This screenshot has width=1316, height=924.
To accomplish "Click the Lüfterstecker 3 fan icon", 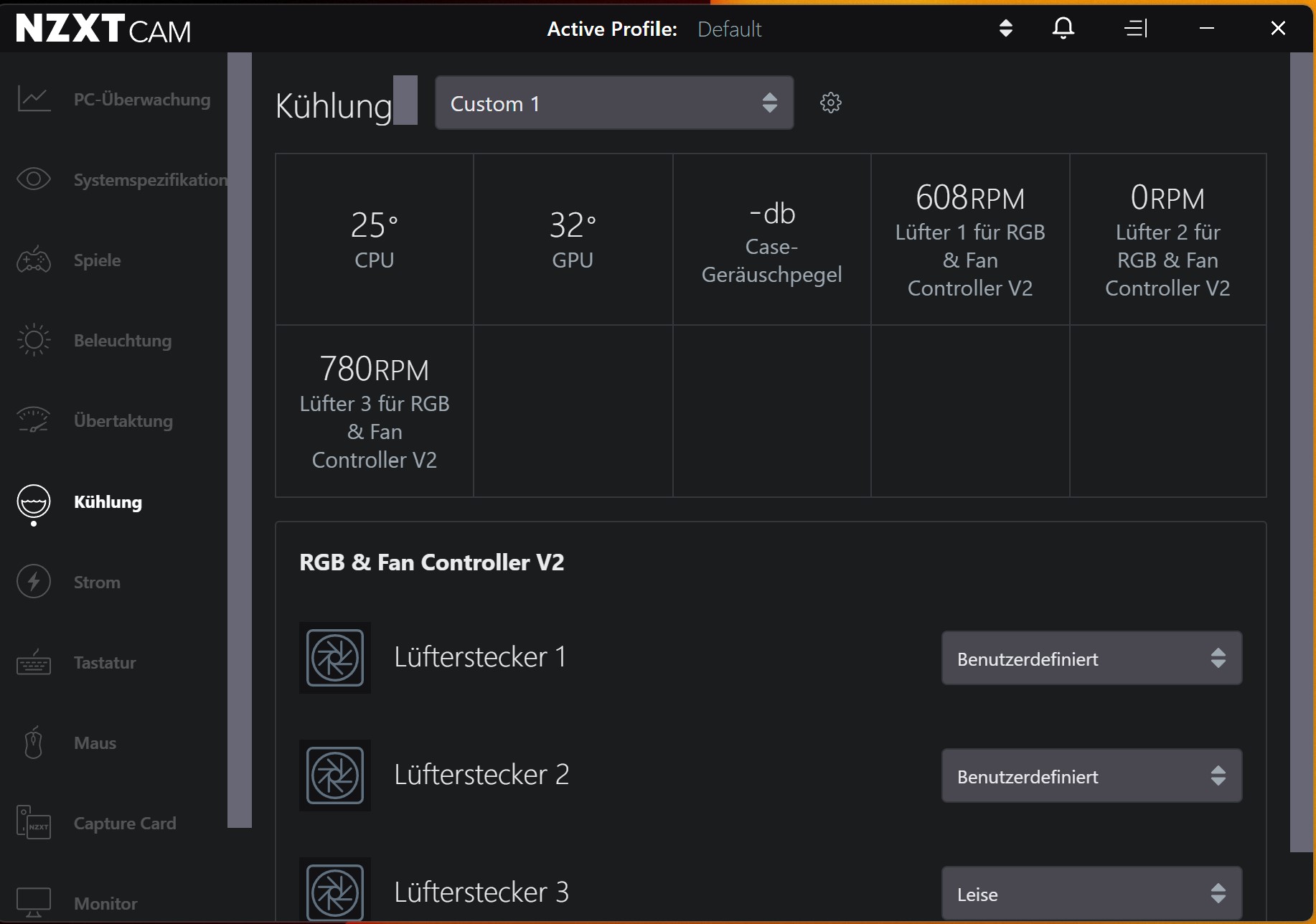I will coord(335,890).
